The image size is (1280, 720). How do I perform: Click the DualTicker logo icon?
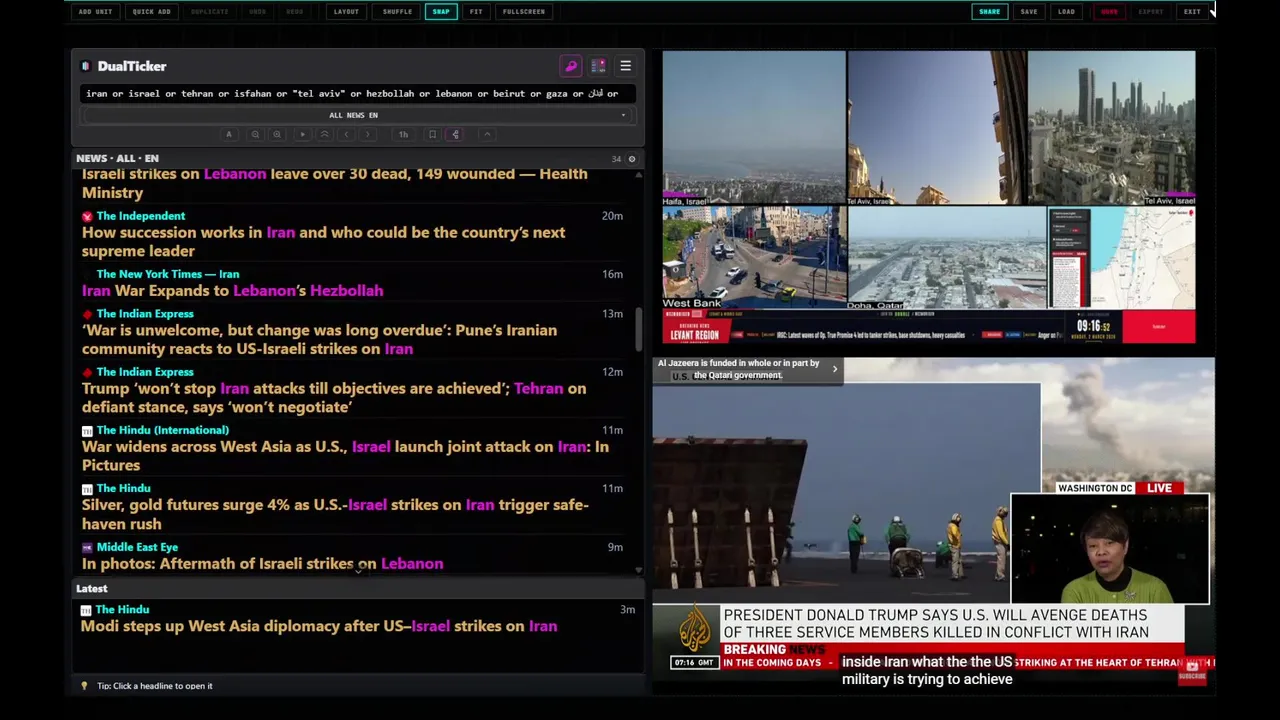click(x=86, y=66)
